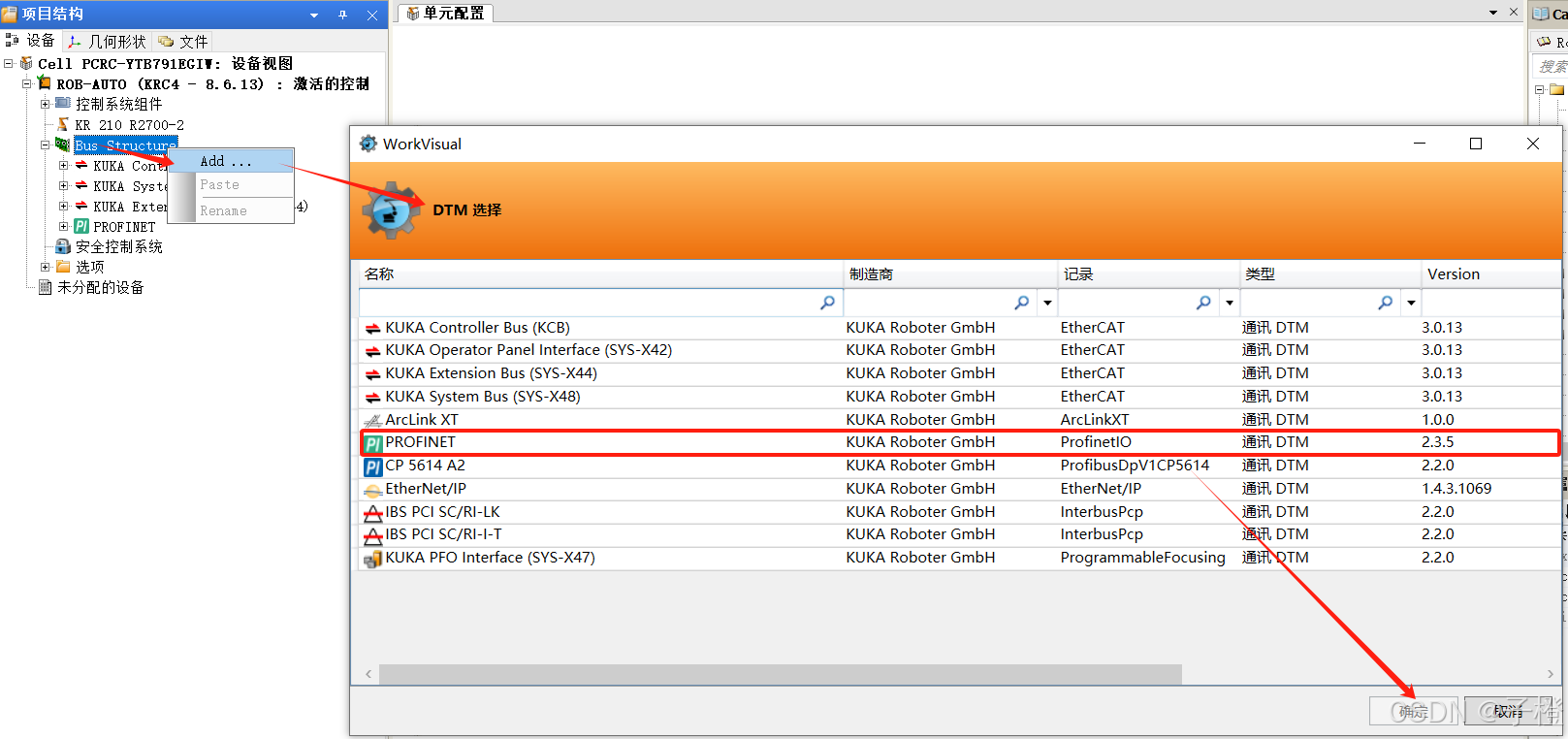Screen dimensions: 1568x739
Task: Choose Add ... from the context menu
Action: tap(233, 161)
